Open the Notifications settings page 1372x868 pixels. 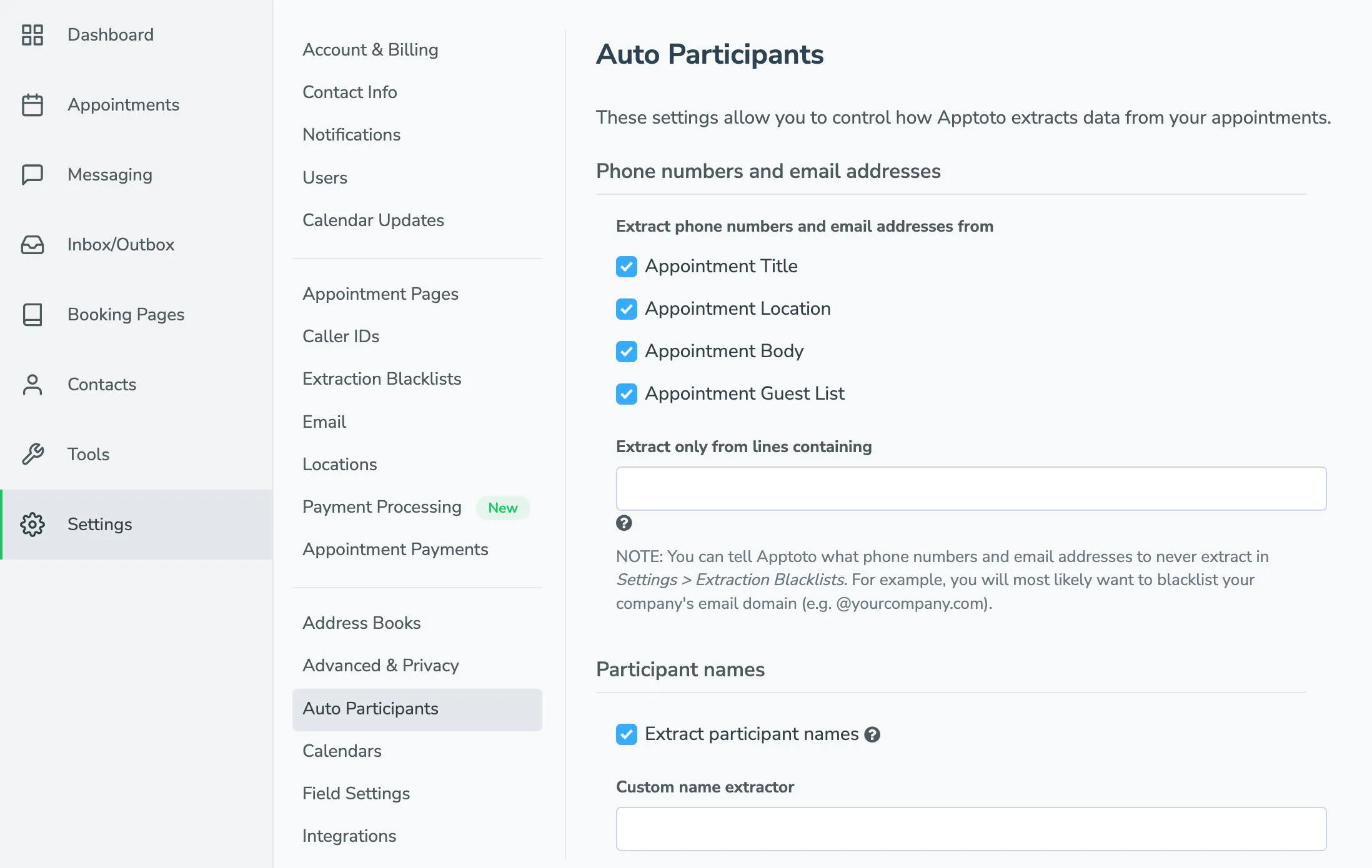351,135
